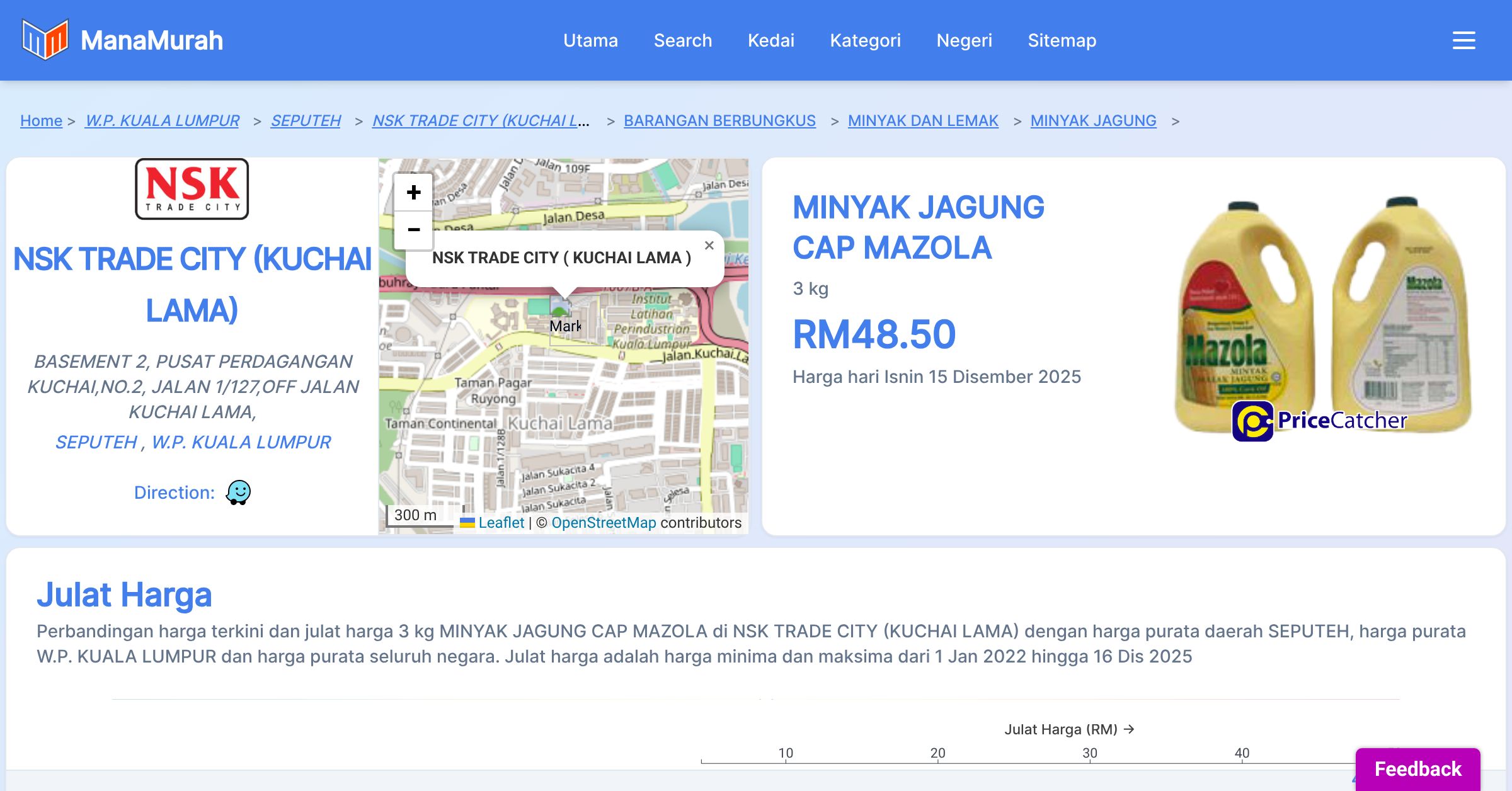Open the hamburger menu

(x=1463, y=40)
